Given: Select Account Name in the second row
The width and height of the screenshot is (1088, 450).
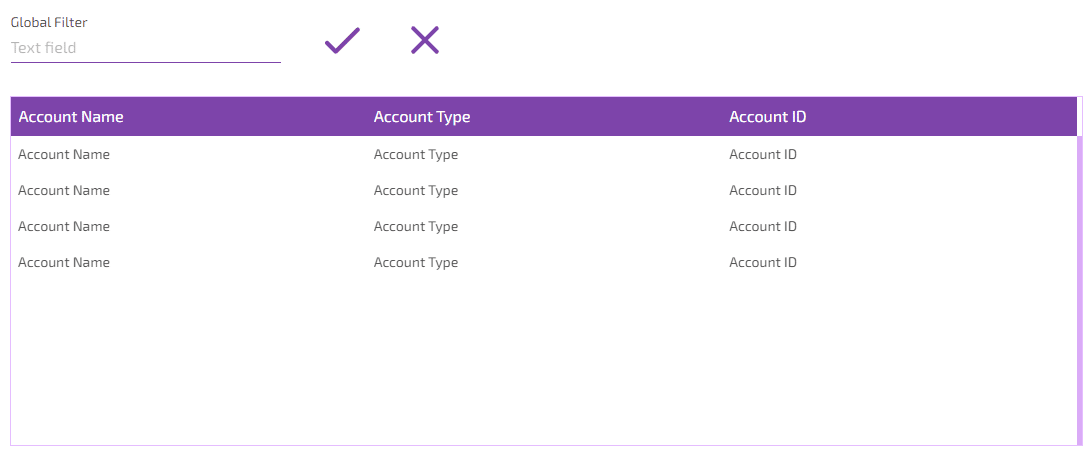Looking at the screenshot, I should pyautogui.click(x=64, y=191).
